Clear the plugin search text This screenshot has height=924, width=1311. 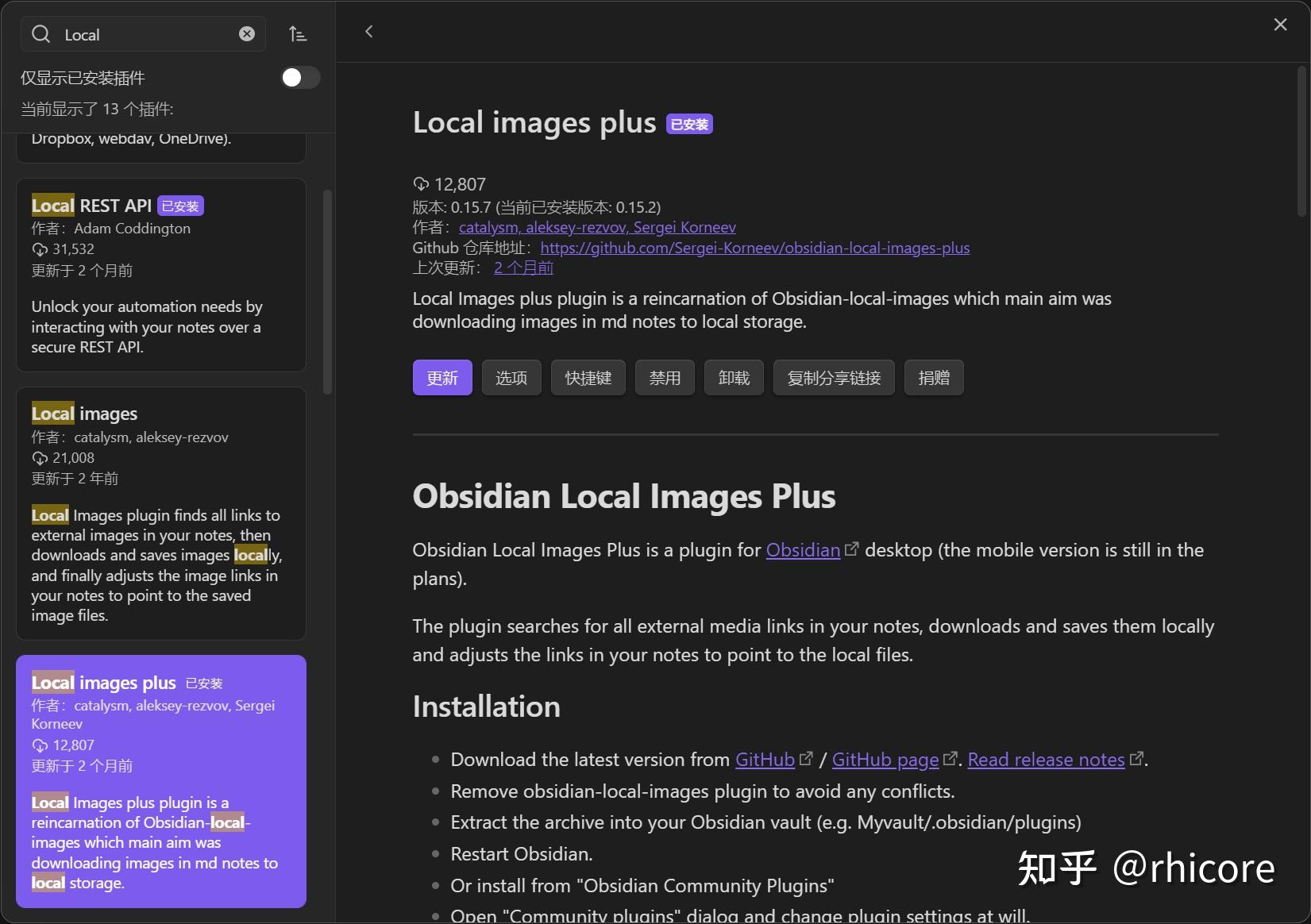pos(247,34)
